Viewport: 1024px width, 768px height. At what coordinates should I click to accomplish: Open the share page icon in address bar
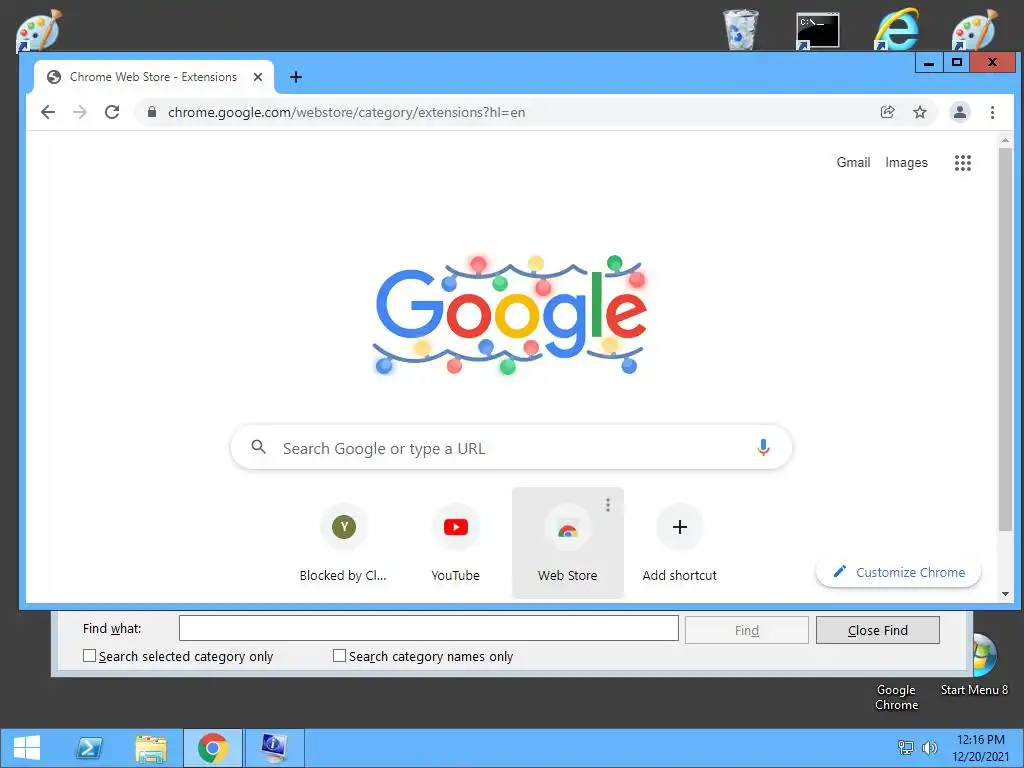point(887,112)
